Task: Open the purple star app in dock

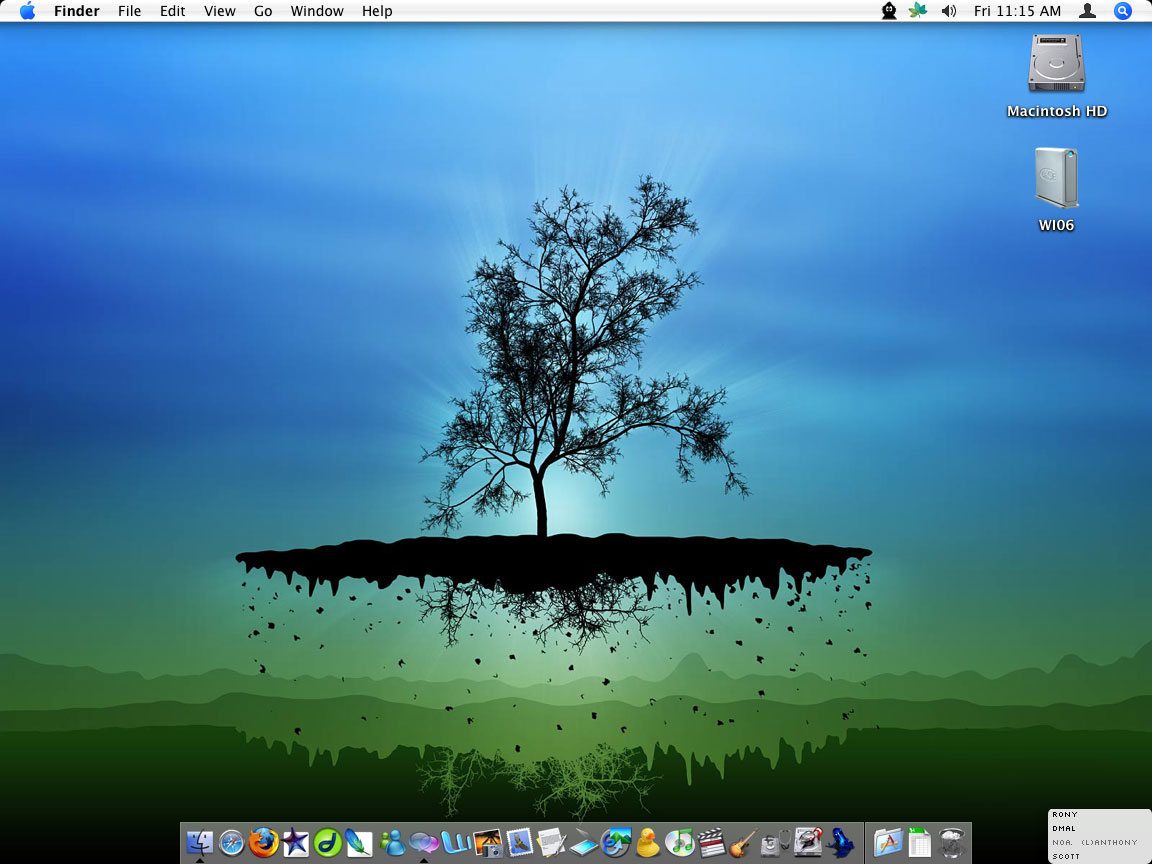Action: [295, 842]
